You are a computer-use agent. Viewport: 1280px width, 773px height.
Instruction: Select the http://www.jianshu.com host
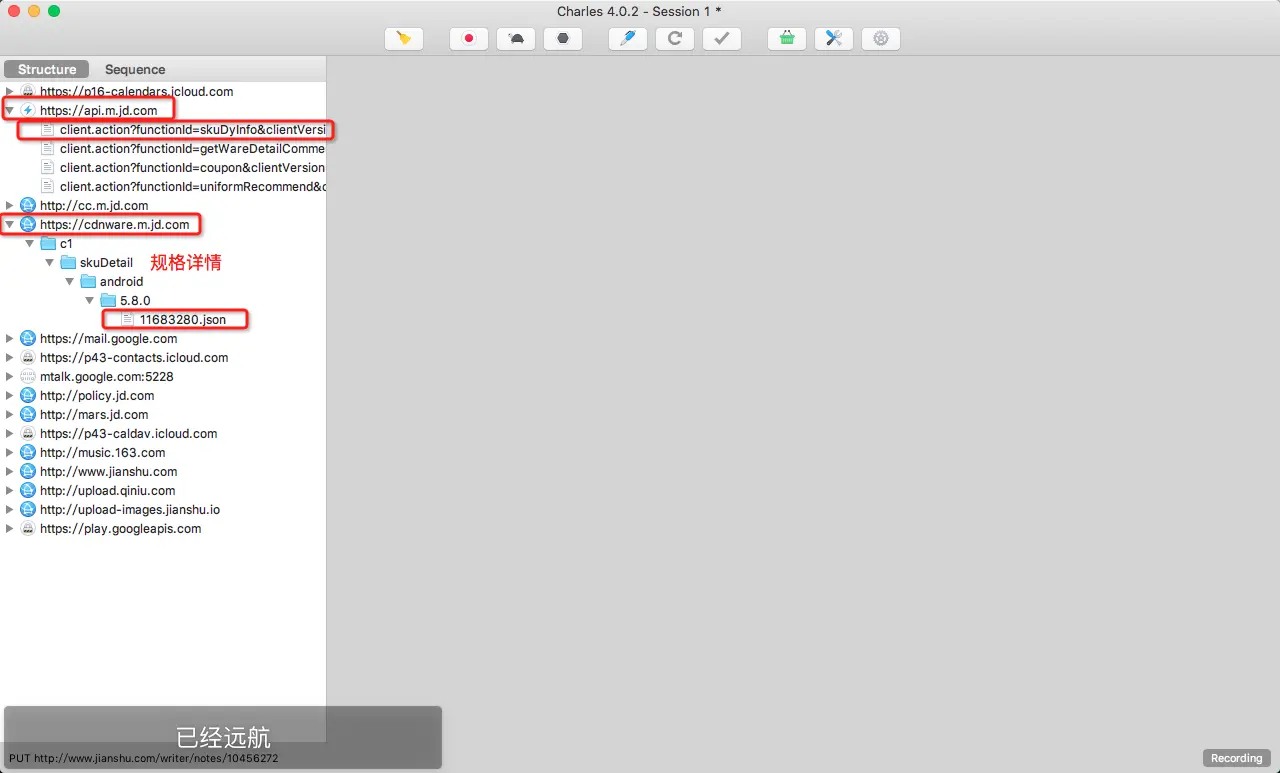[108, 471]
